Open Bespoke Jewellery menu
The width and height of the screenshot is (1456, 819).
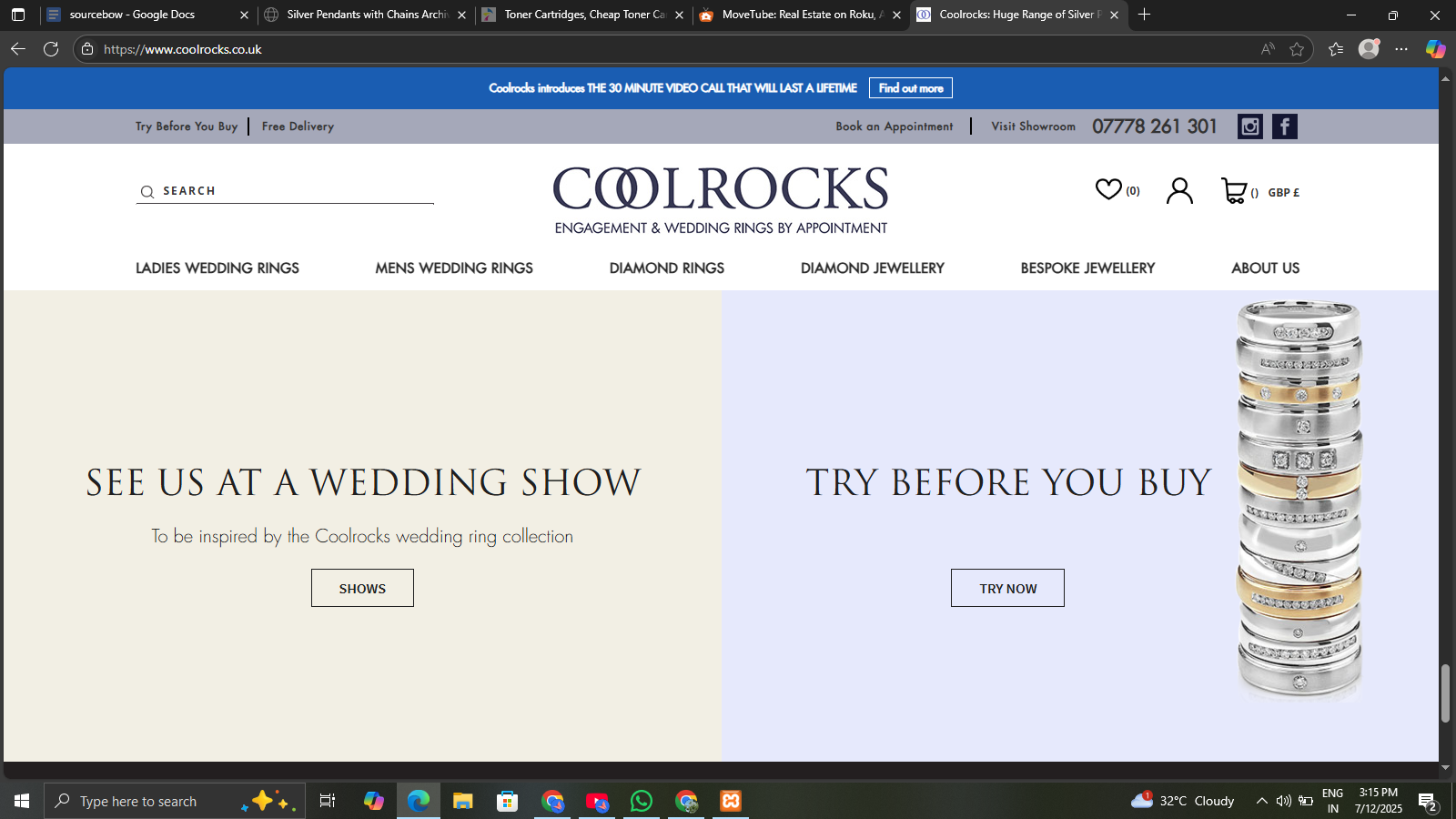(1087, 268)
